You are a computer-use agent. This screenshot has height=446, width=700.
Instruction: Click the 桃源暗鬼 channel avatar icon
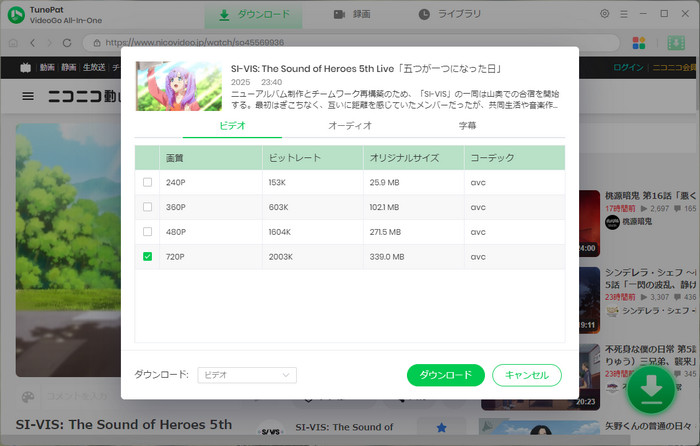tap(612, 222)
